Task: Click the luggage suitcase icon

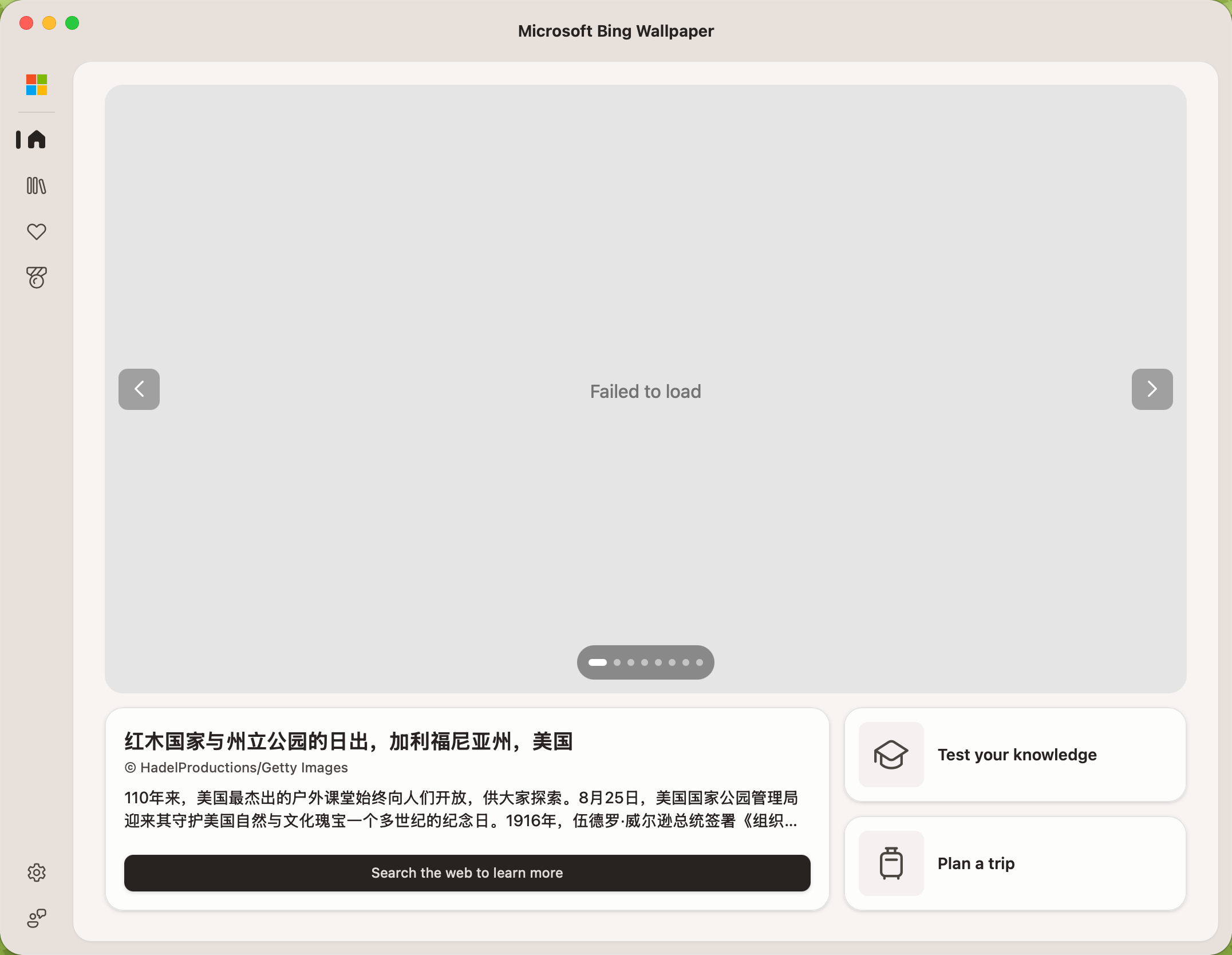Action: (891, 863)
